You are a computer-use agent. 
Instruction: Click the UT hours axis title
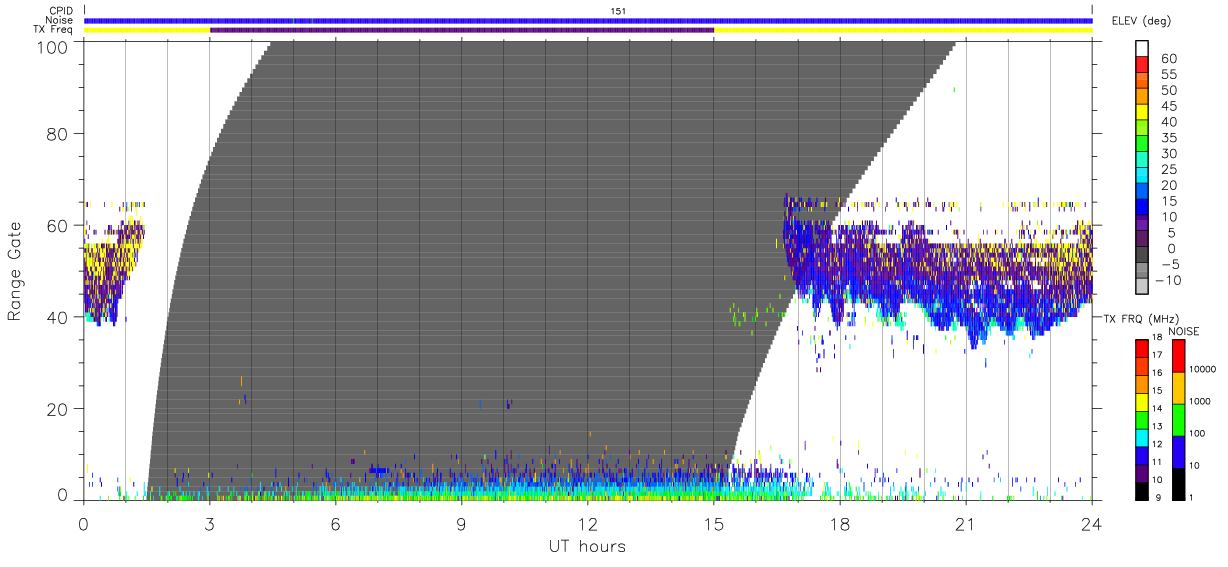tap(587, 547)
